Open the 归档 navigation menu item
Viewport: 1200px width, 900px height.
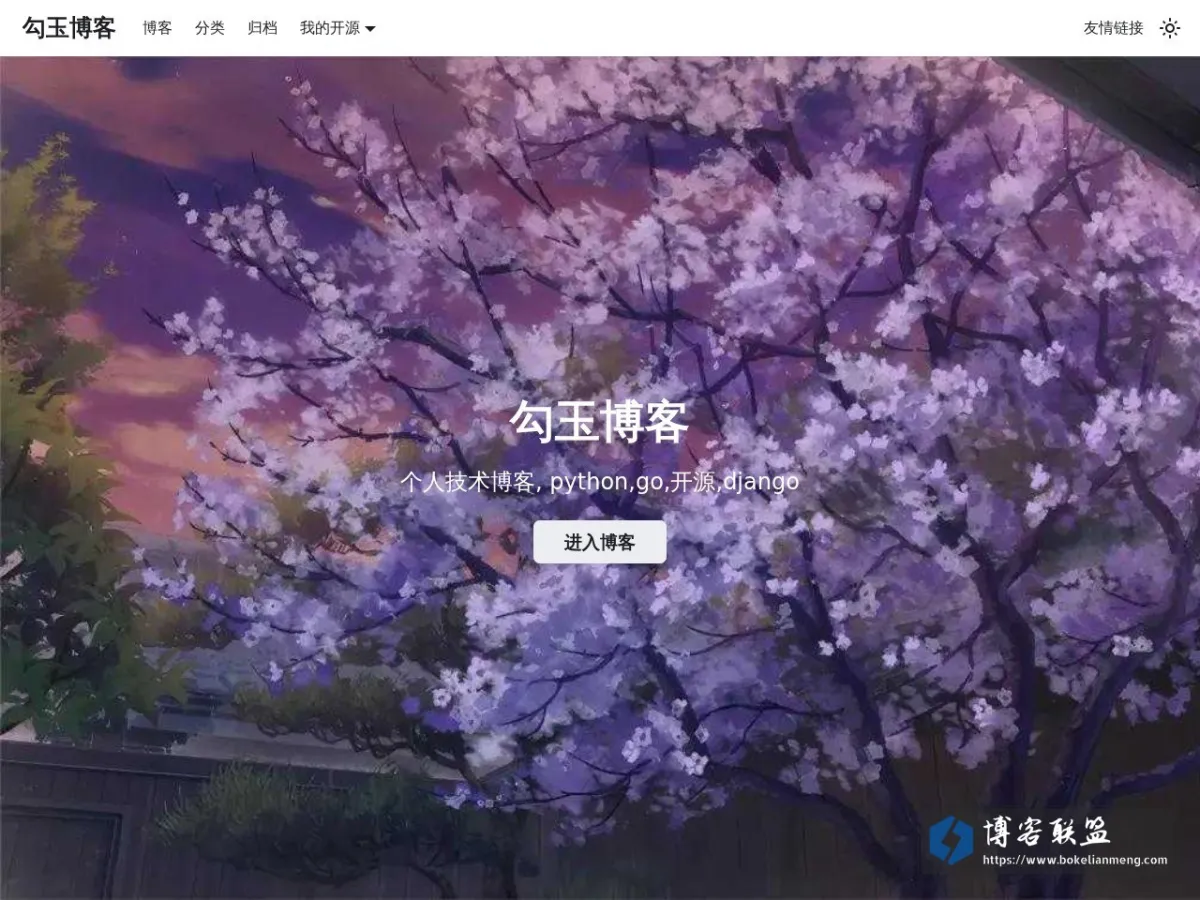[262, 28]
